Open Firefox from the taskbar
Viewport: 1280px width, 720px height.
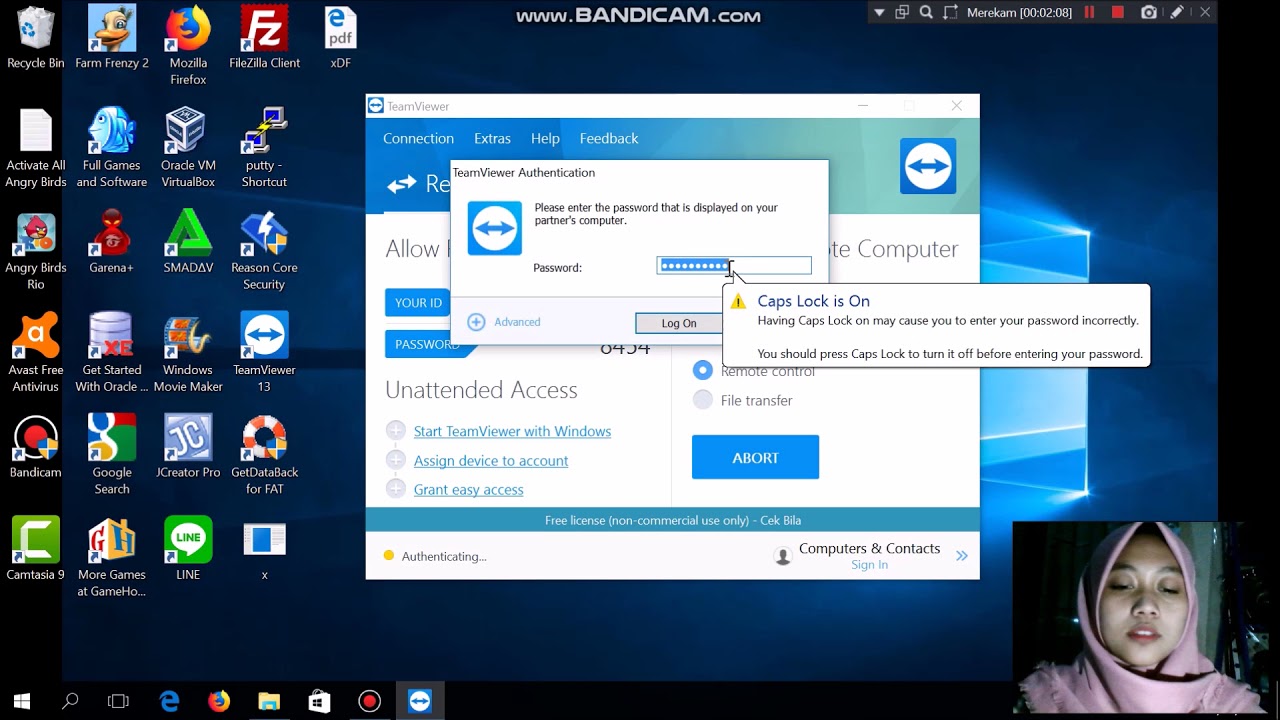pos(219,701)
